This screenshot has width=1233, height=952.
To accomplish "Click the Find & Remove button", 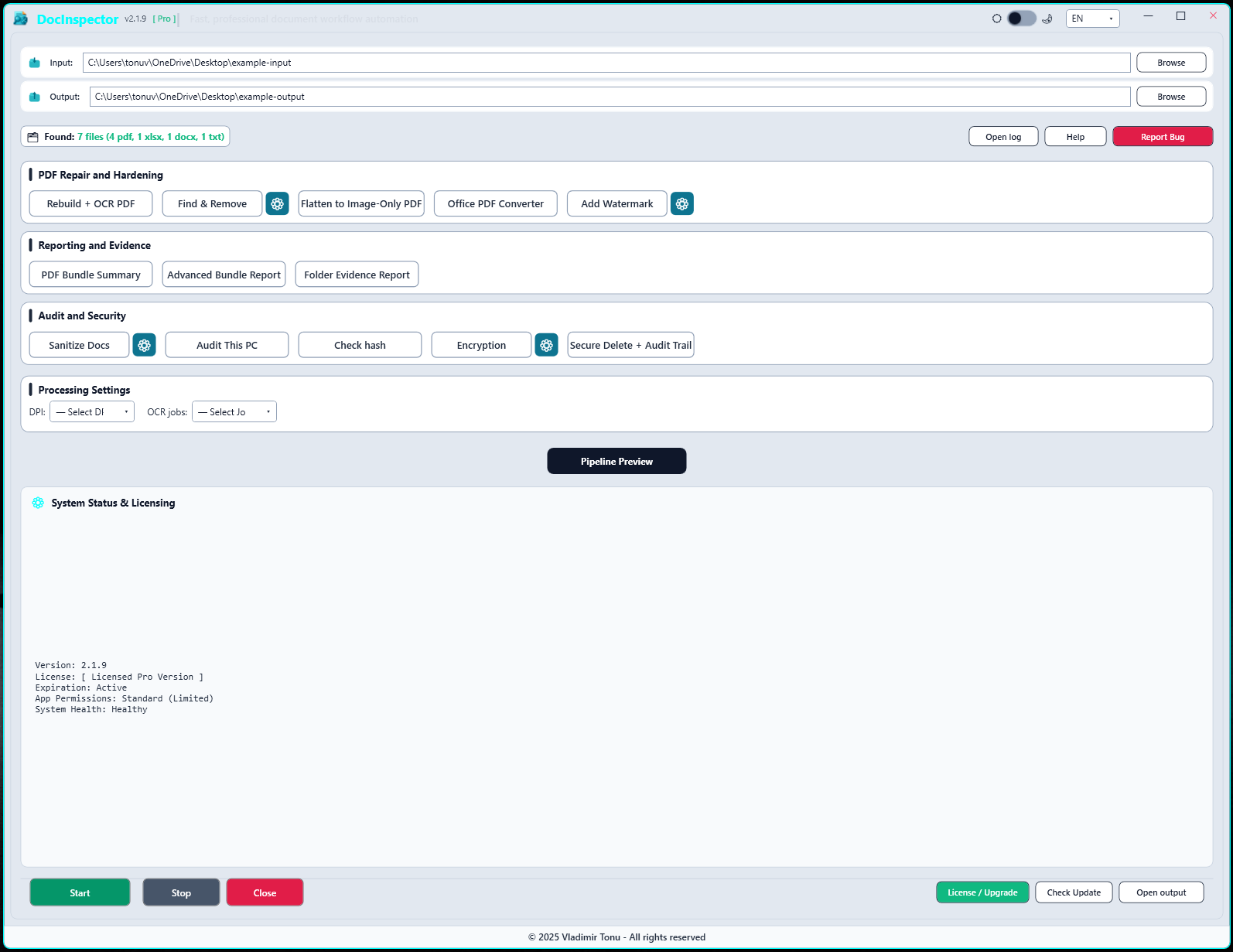I will (x=212, y=204).
